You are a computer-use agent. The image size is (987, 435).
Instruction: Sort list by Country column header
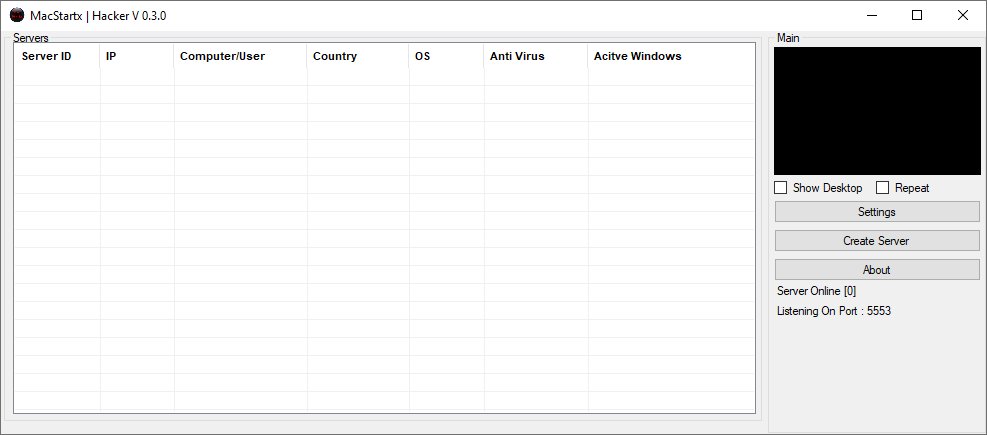(x=335, y=57)
